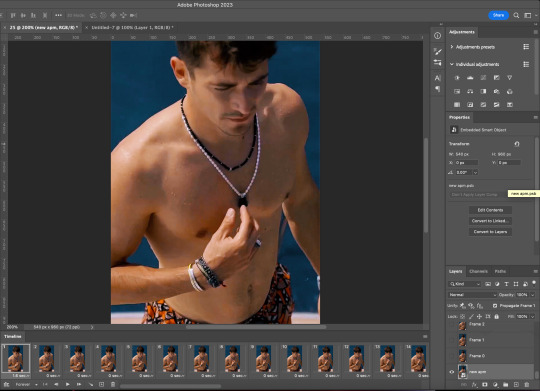Click the Share button

[498, 15]
